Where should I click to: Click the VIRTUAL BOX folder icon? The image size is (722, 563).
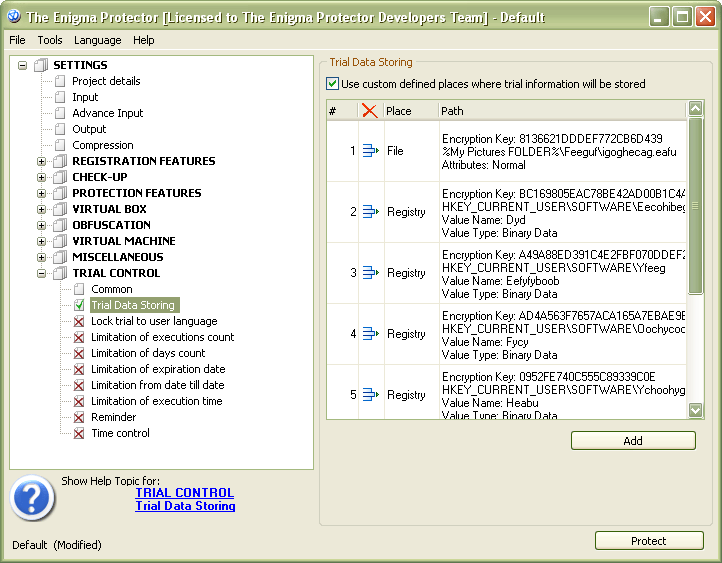point(60,209)
